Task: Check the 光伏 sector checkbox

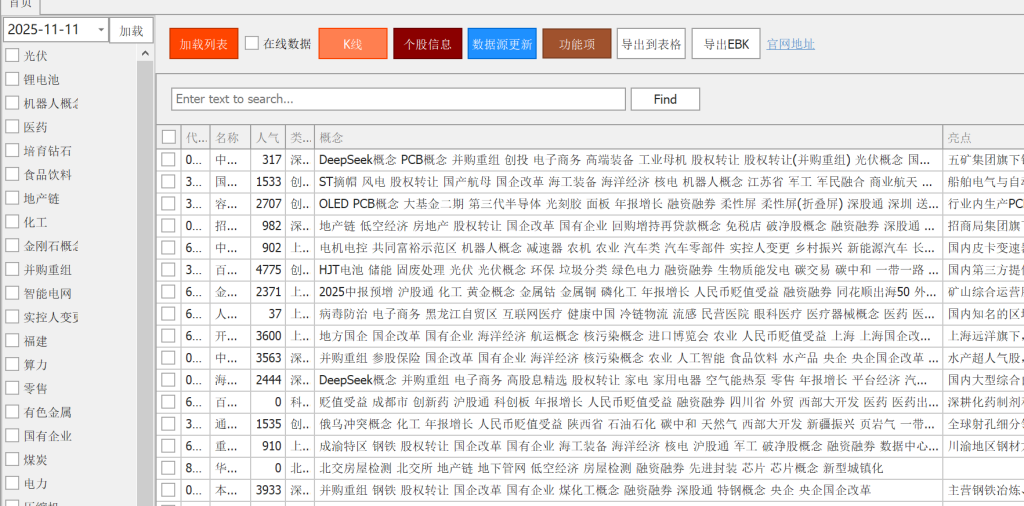Action: click(x=12, y=56)
